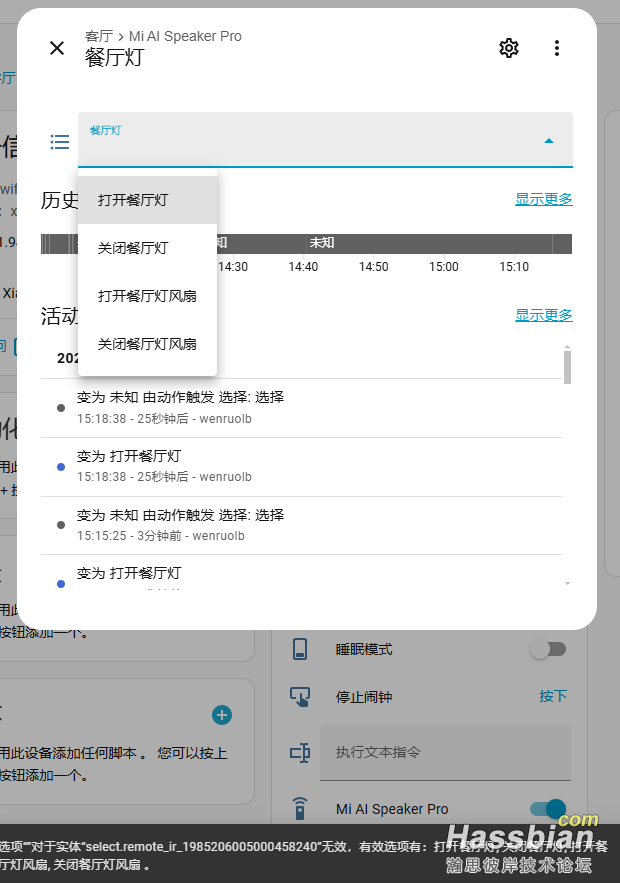
Task: Click the 停止闹钟 button icon
Action: pos(300,697)
